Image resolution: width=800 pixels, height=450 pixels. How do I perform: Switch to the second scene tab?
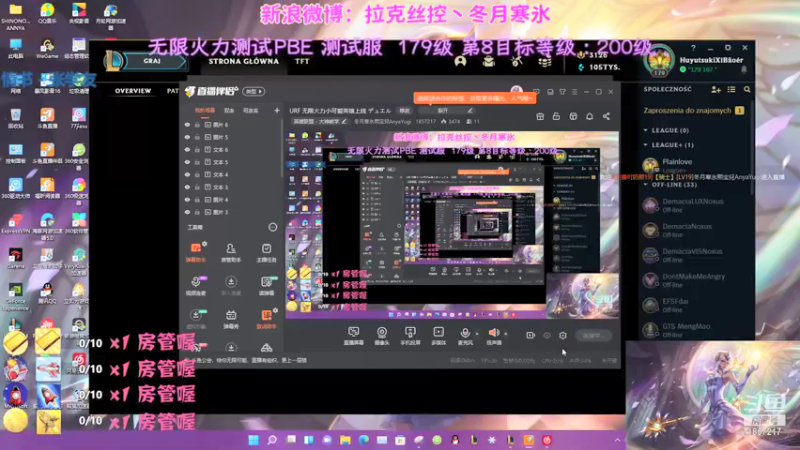[x=229, y=110]
